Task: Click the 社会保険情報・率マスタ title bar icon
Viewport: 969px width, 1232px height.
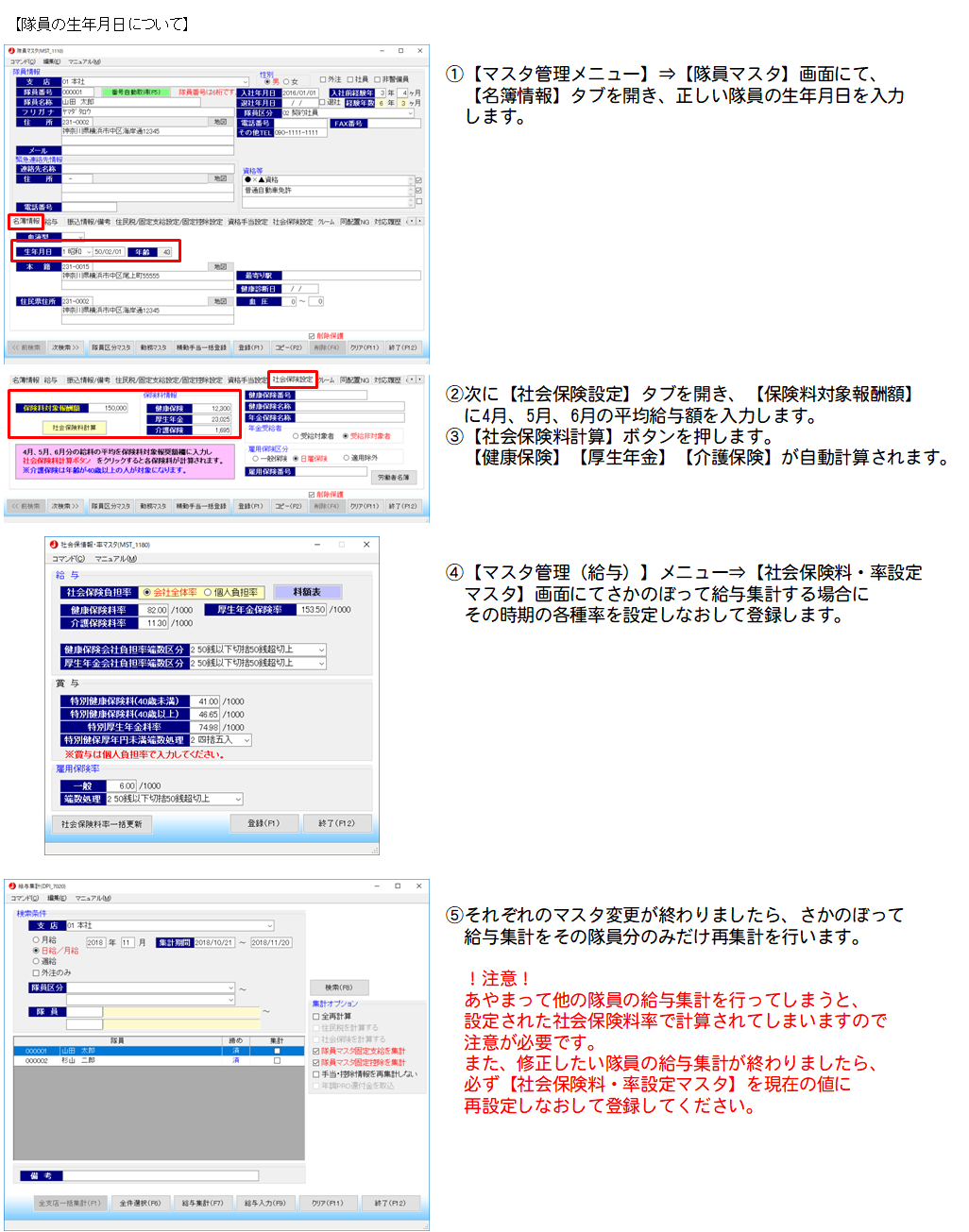Action: coord(54,545)
